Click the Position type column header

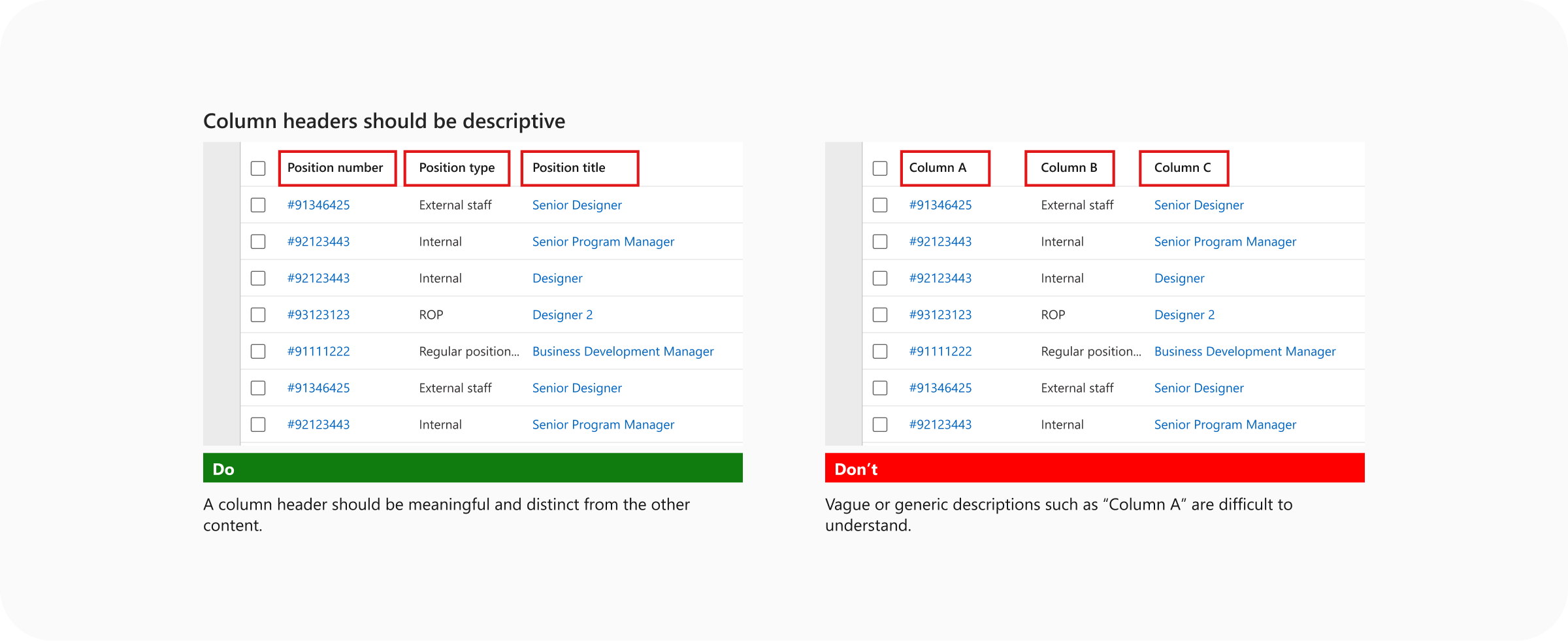(457, 168)
